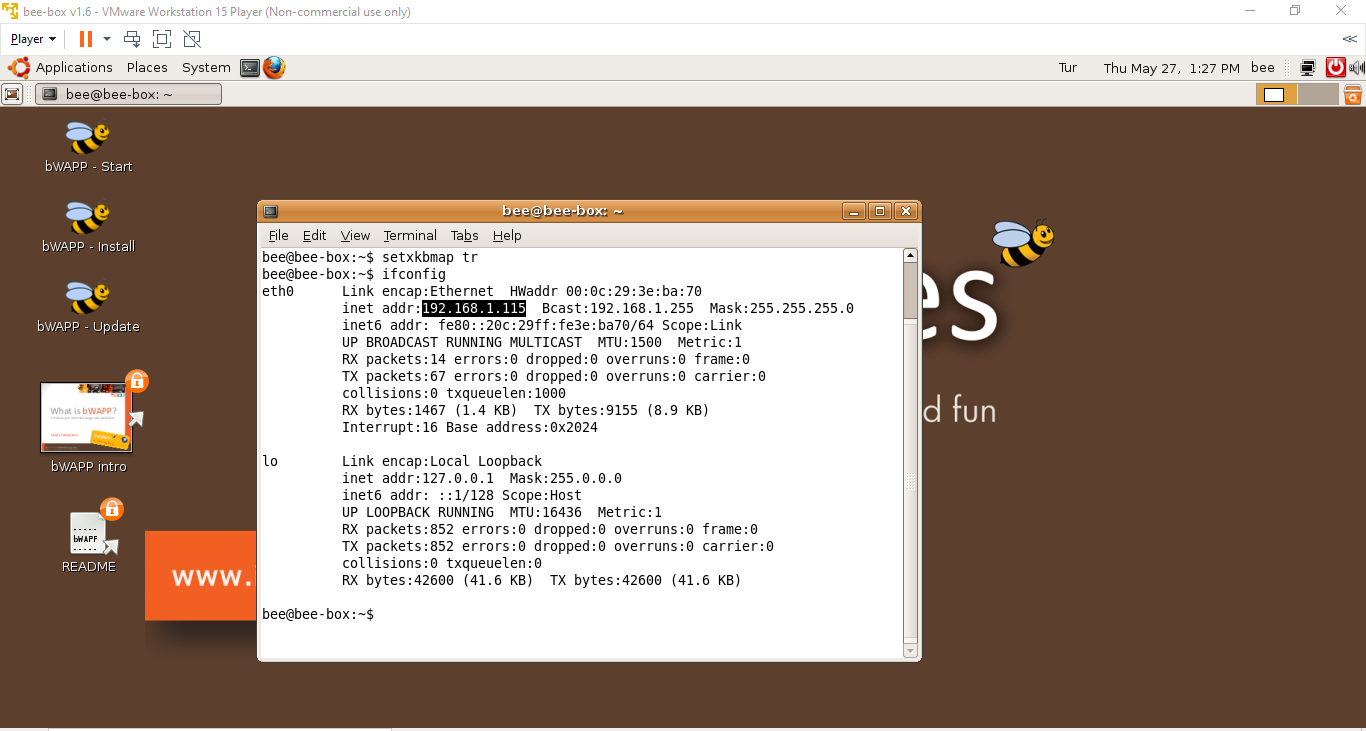The width and height of the screenshot is (1366, 731).
Task: Open the System menu in the panel
Action: [206, 67]
